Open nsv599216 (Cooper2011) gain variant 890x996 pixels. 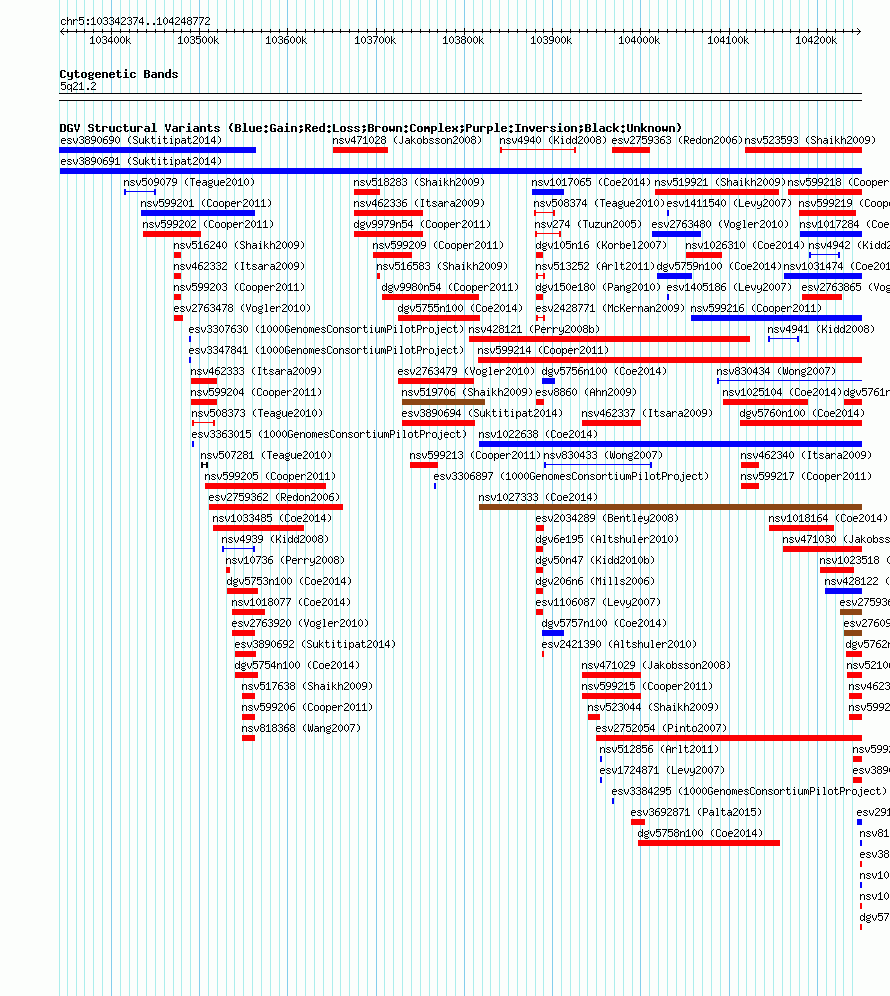pos(776,318)
